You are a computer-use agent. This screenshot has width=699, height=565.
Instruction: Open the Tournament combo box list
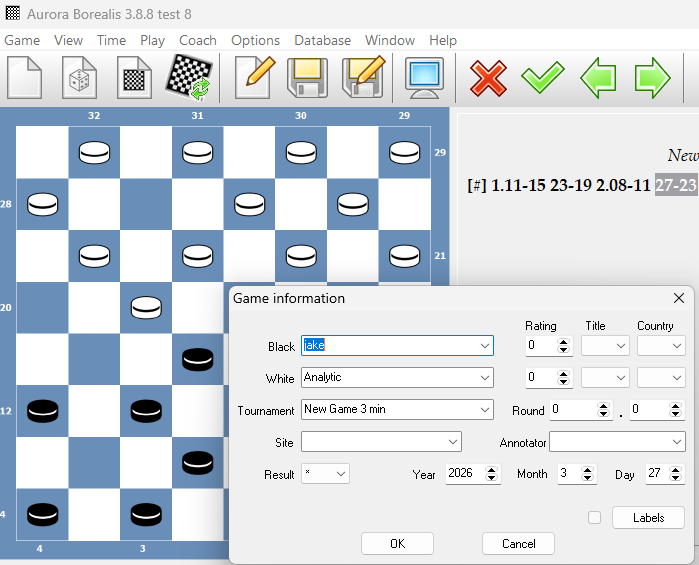pos(485,410)
